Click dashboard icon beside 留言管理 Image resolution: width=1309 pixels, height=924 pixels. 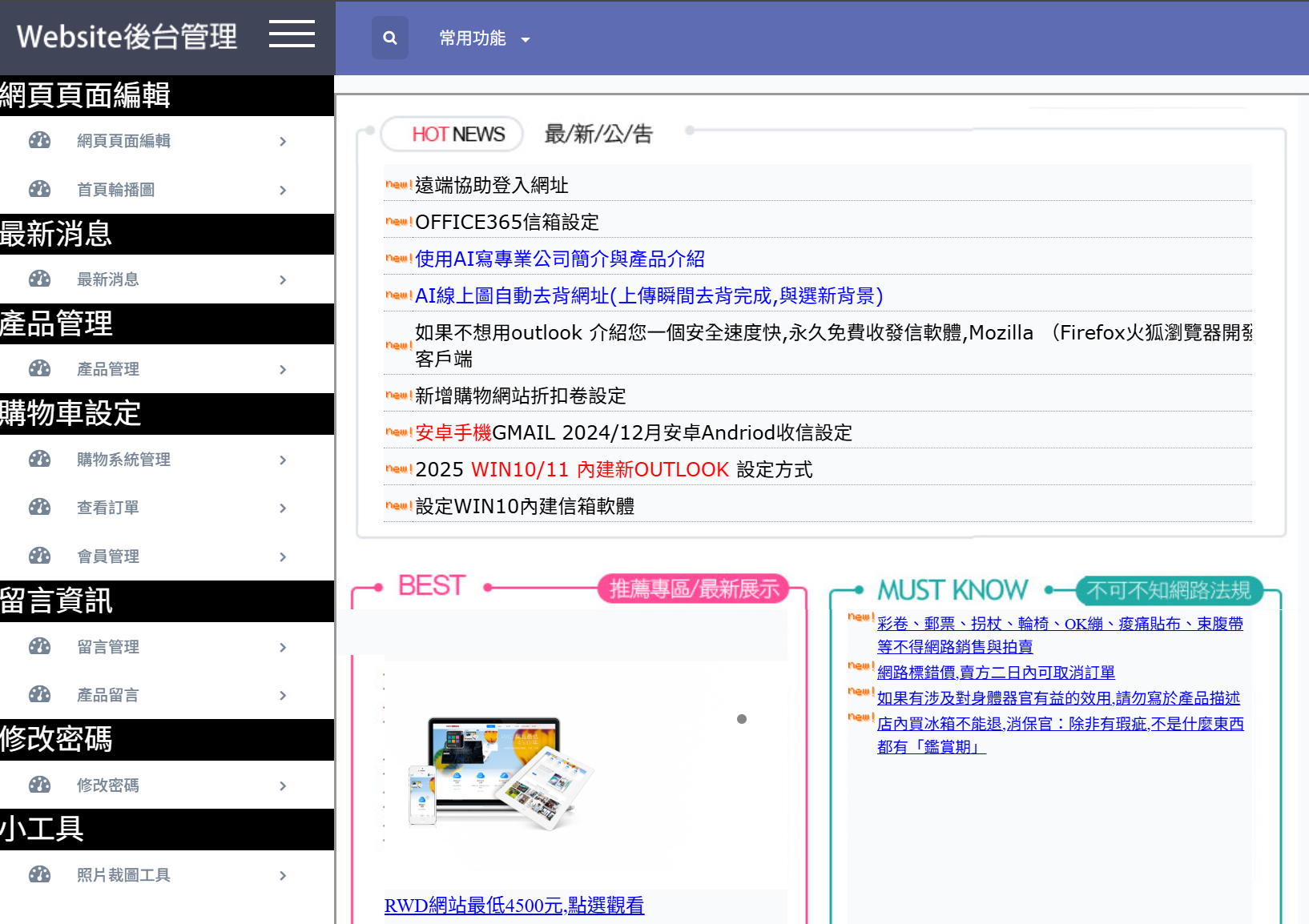tap(39, 647)
